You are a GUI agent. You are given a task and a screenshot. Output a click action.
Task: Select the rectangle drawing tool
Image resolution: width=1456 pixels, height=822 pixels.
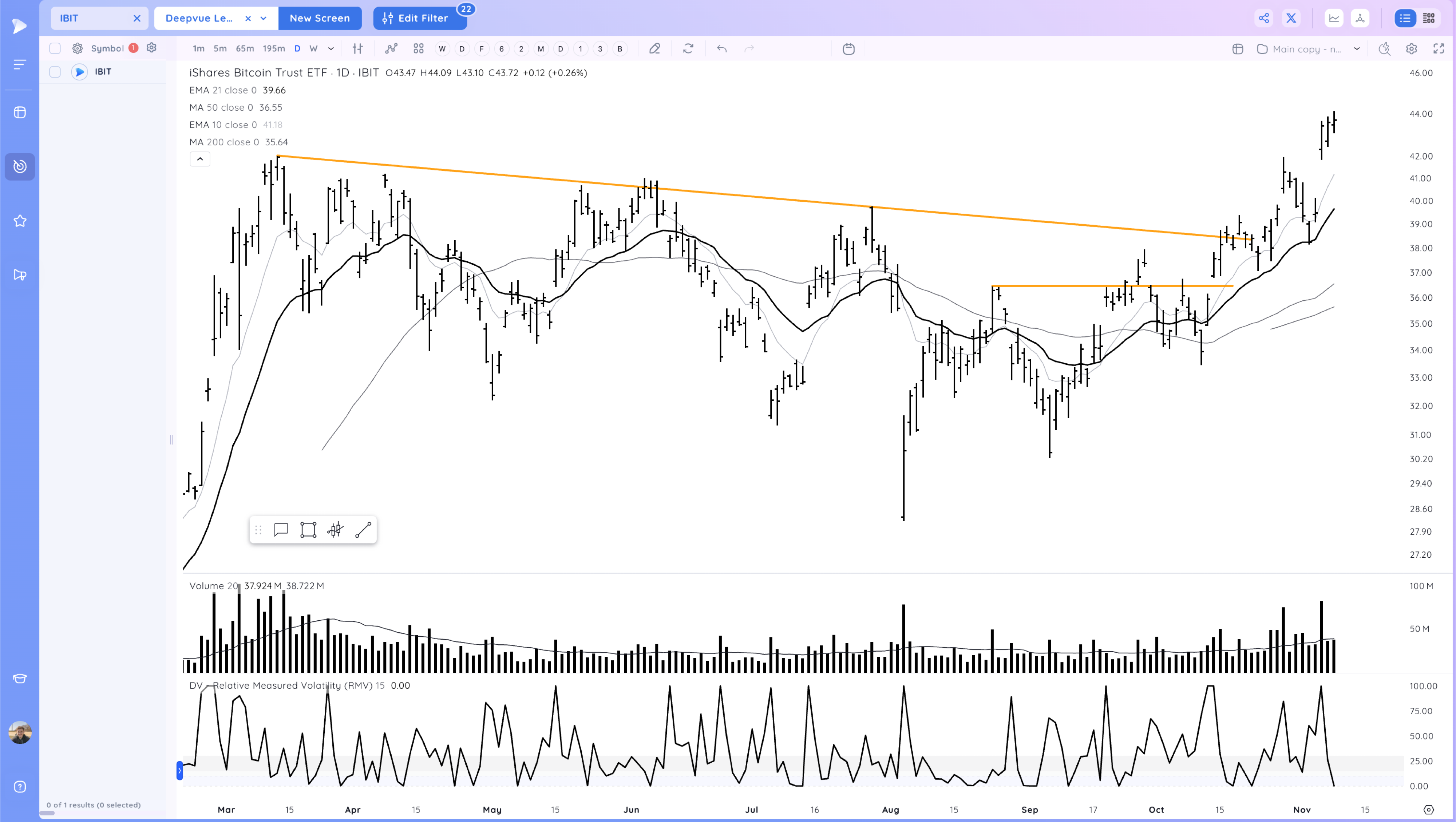click(x=308, y=530)
